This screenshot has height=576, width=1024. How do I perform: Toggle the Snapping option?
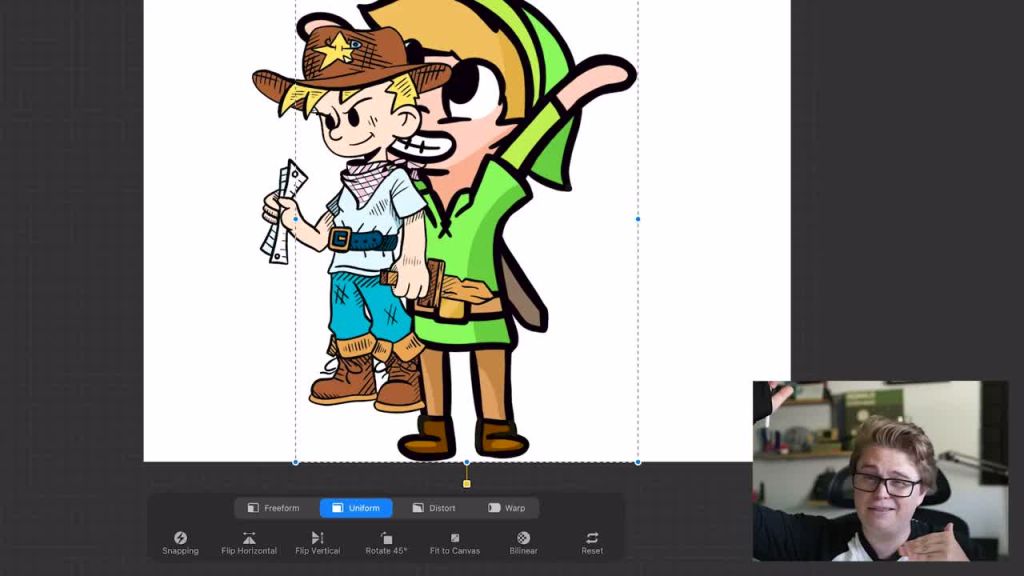(x=180, y=543)
